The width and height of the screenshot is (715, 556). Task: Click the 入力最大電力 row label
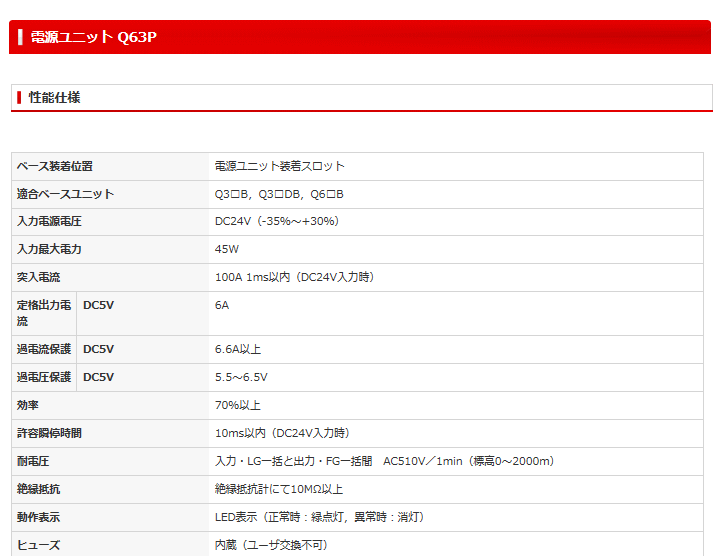pyautogui.click(x=49, y=249)
